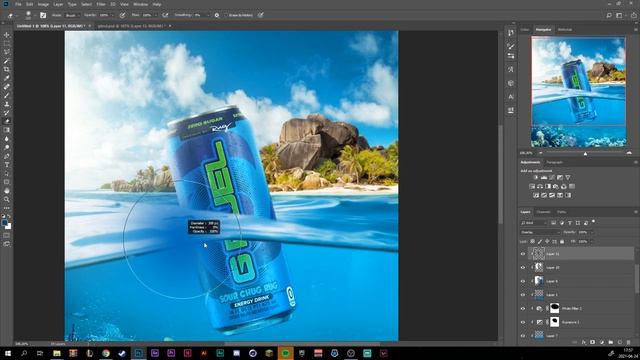Image resolution: width=640 pixels, height=360 pixels.
Task: Switch to the Channels tab
Action: (543, 212)
